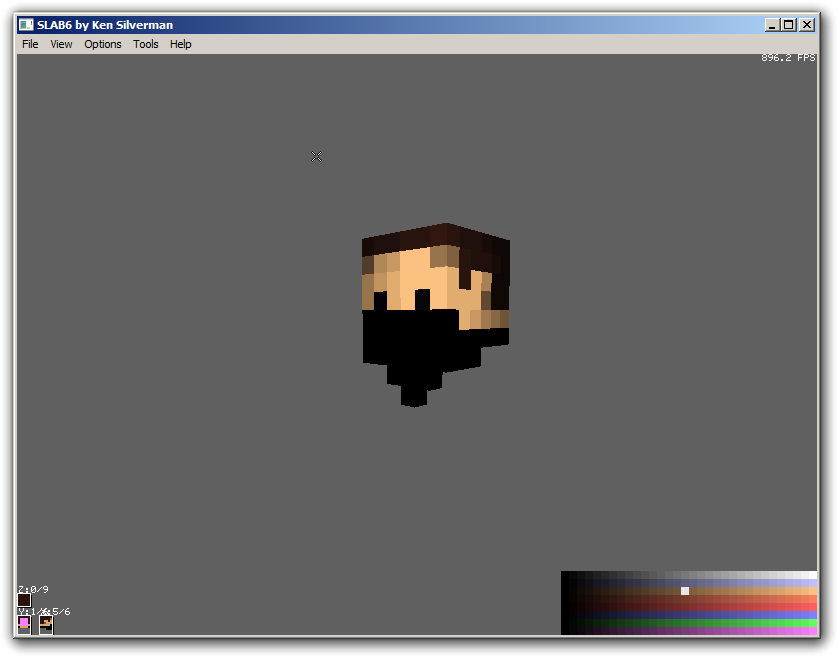Open the Tools menu
This screenshot has height=658, width=838.
[145, 44]
